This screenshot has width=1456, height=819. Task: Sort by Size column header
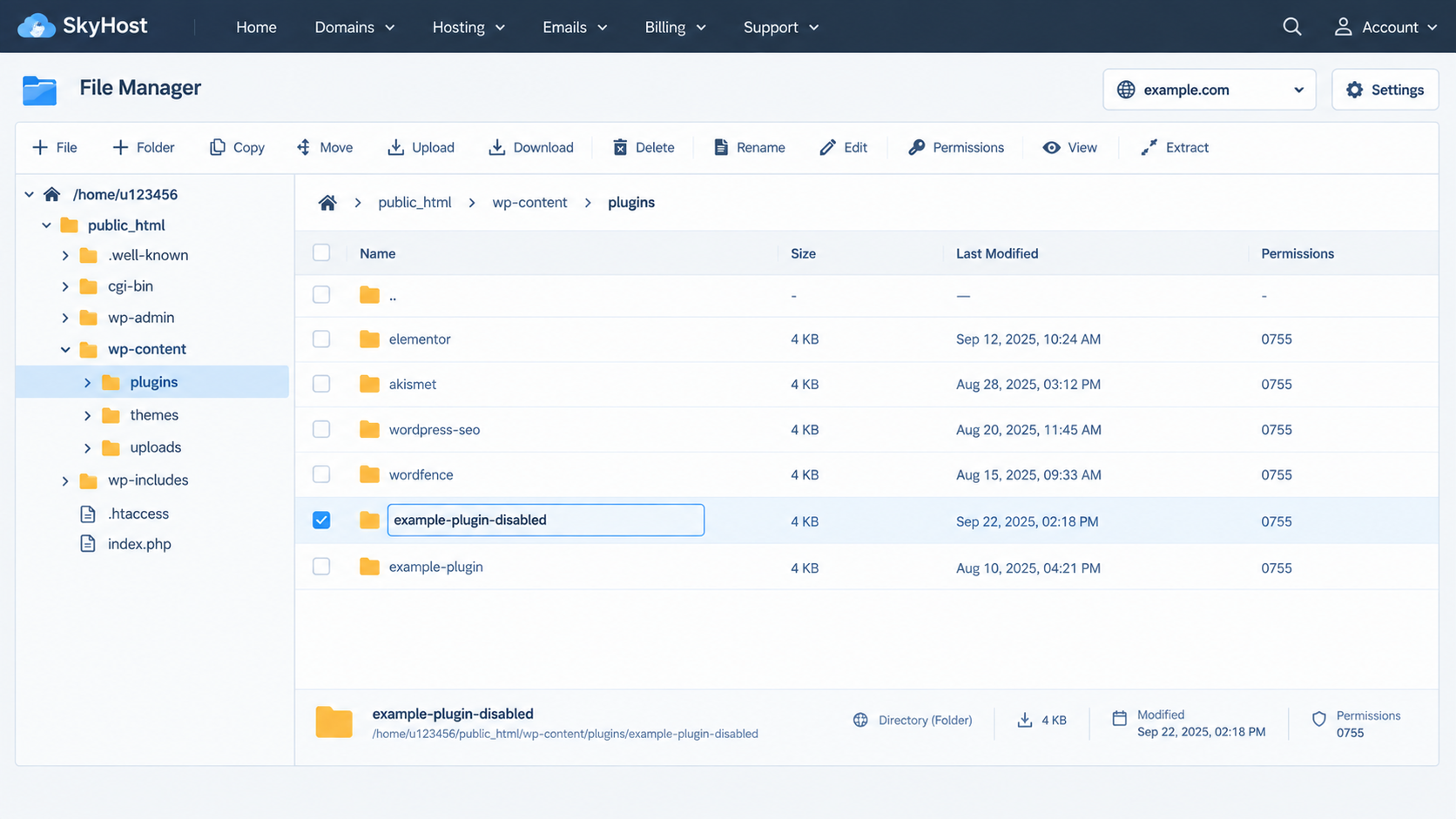(803, 253)
